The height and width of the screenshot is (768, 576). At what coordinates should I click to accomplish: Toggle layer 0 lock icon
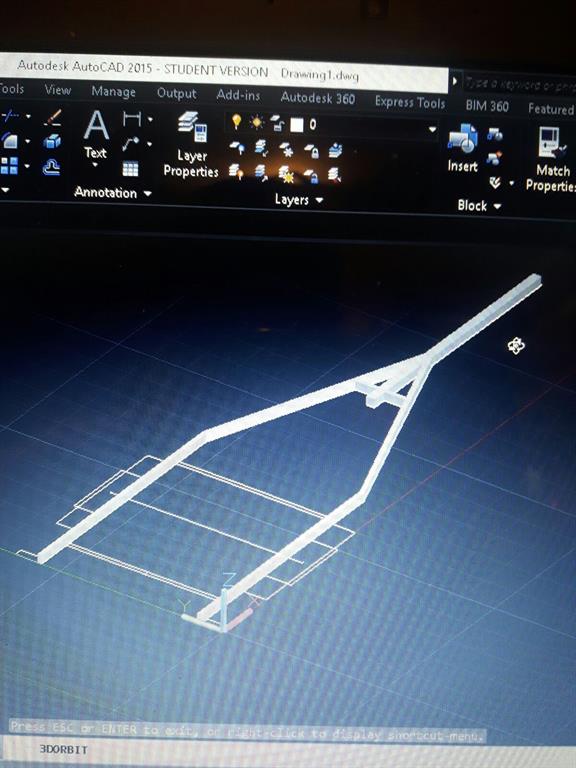[x=277, y=124]
